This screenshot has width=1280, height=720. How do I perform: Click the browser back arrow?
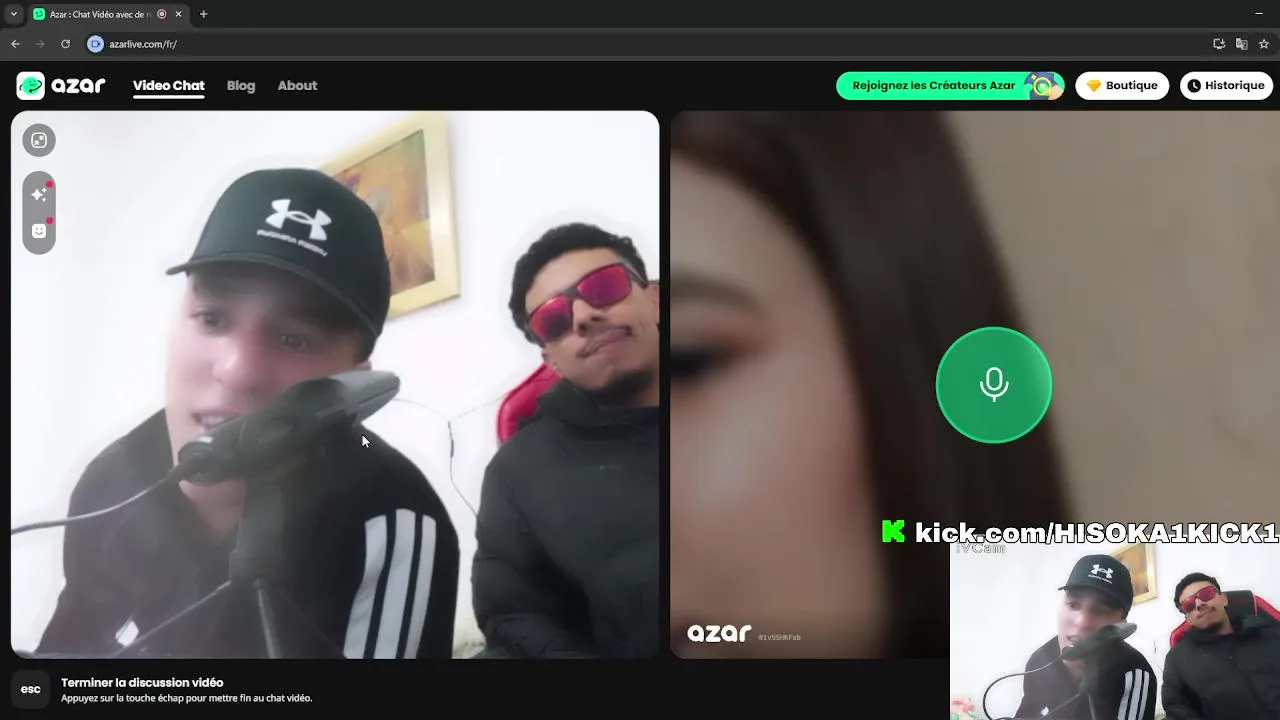pyautogui.click(x=15, y=44)
